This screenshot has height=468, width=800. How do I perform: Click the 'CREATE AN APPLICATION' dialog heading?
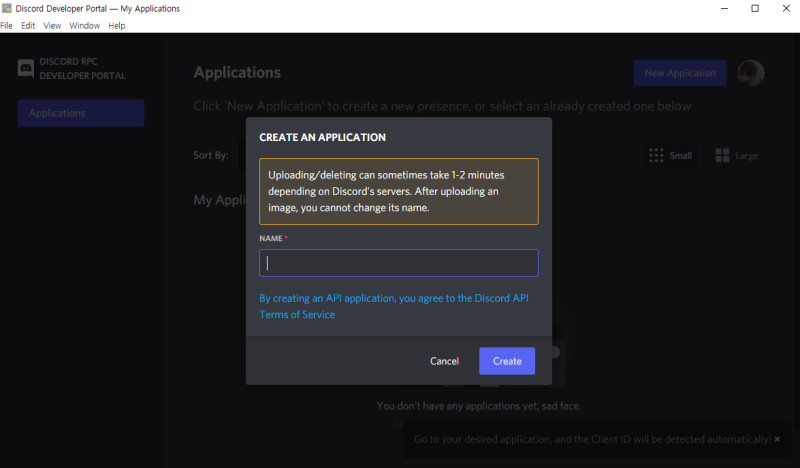tap(322, 137)
